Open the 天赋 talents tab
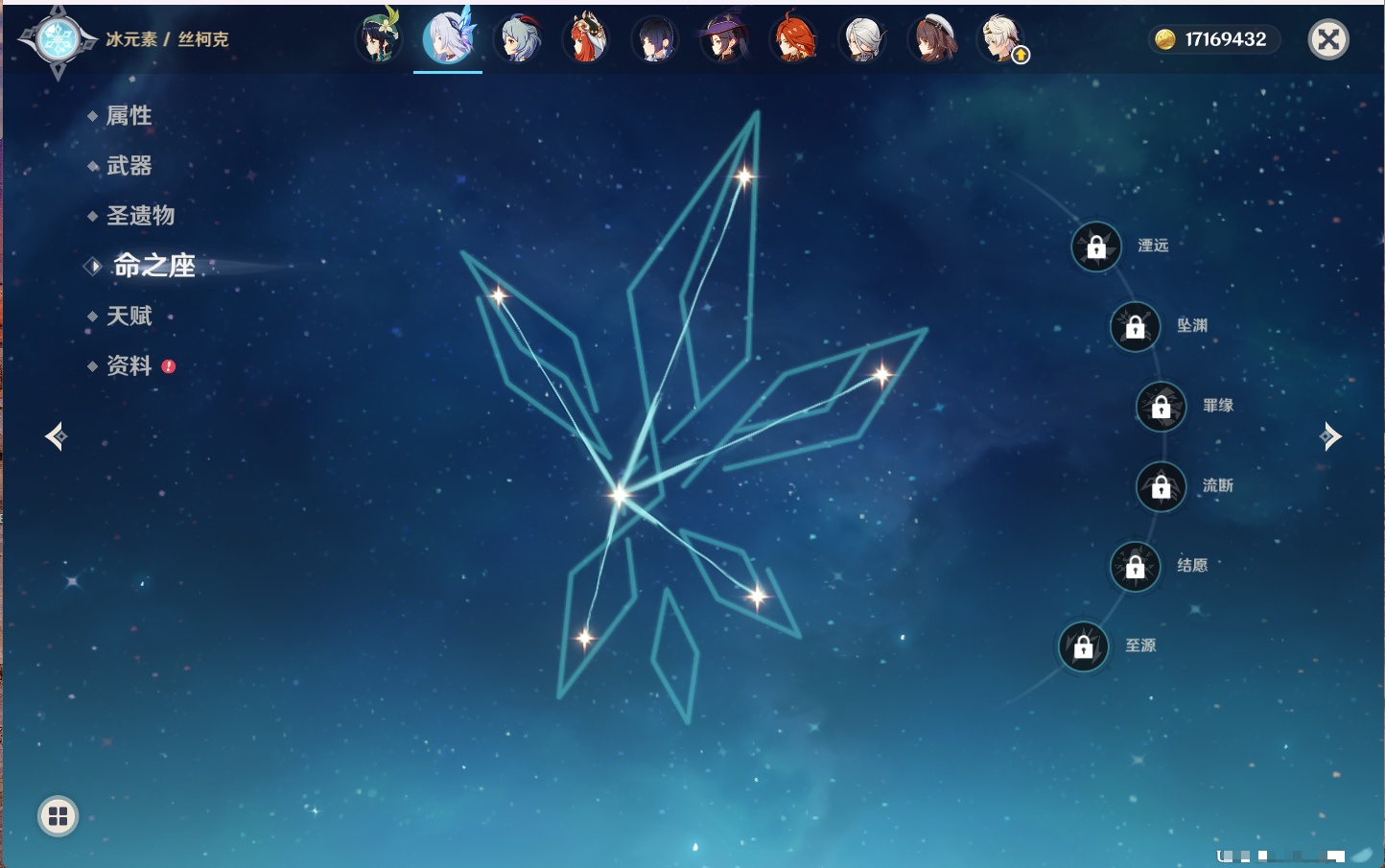Viewport: 1385px width, 868px height. pos(129,316)
